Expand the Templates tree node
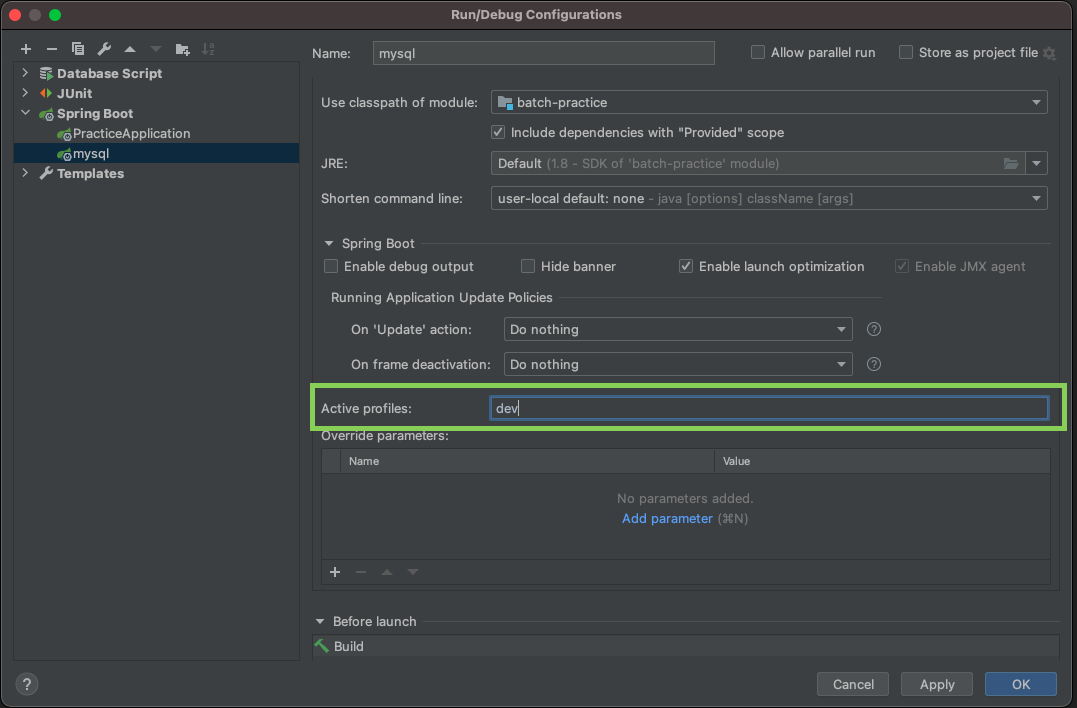The image size is (1077, 708). coord(25,173)
